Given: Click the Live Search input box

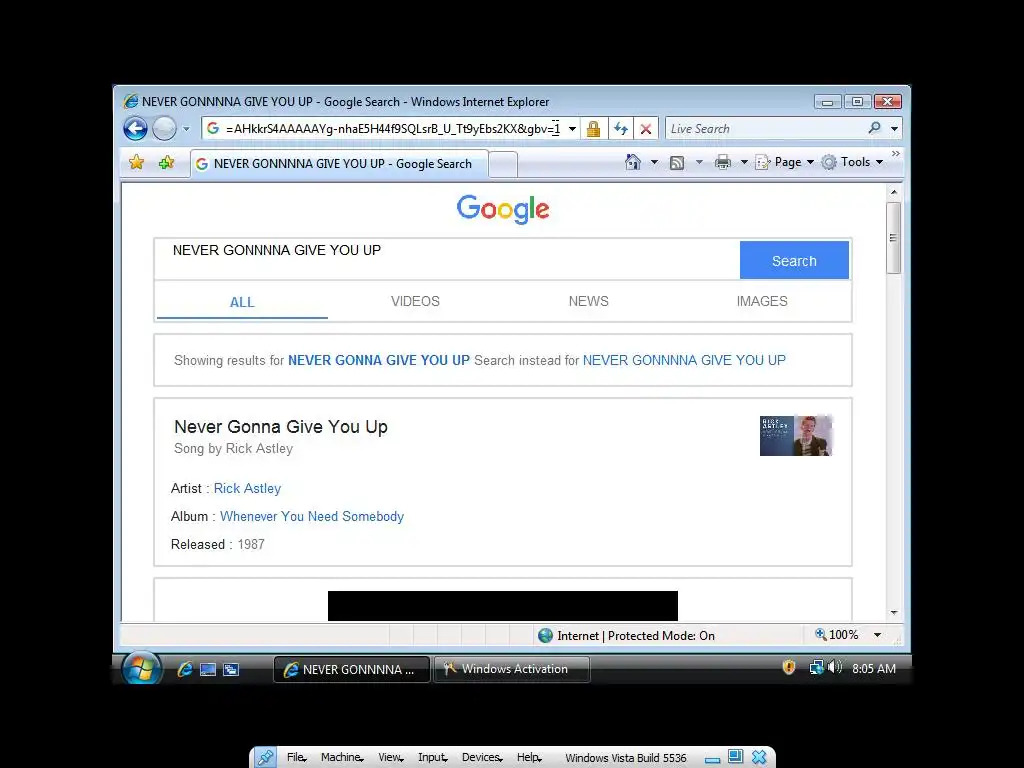Looking at the screenshot, I should point(764,129).
